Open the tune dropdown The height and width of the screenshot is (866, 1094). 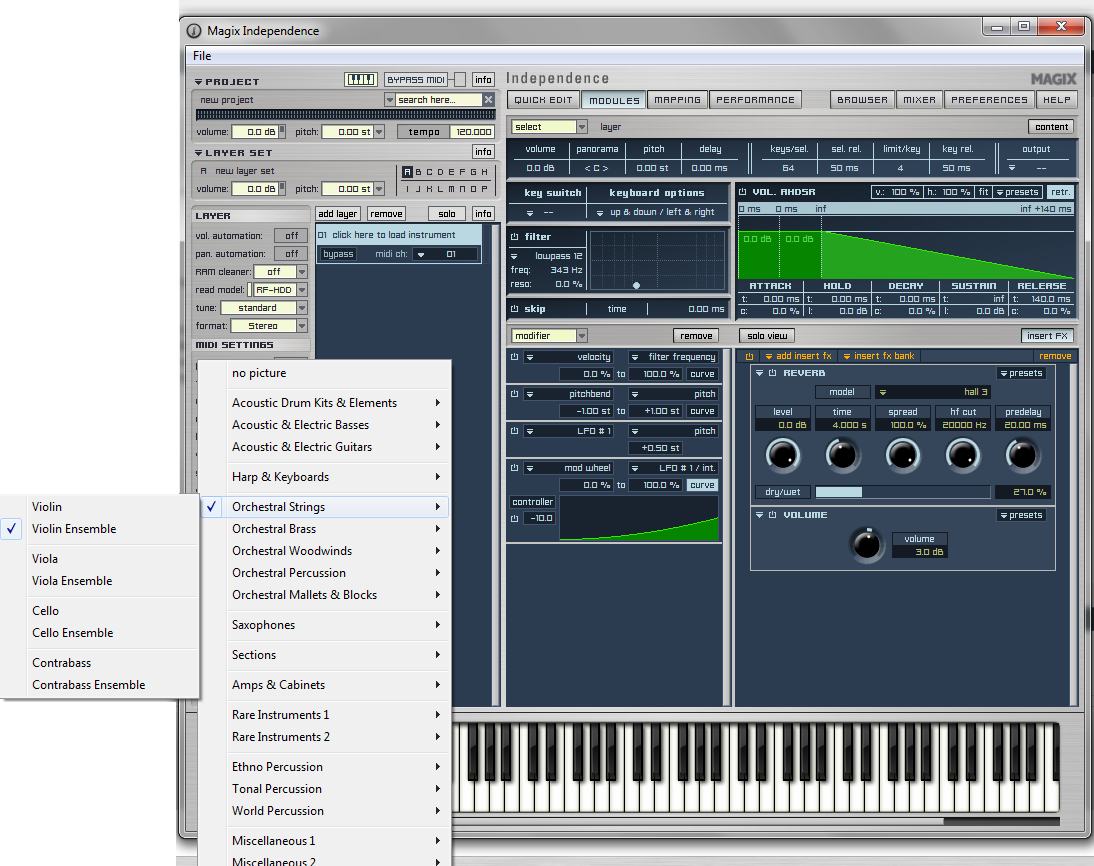click(302, 308)
